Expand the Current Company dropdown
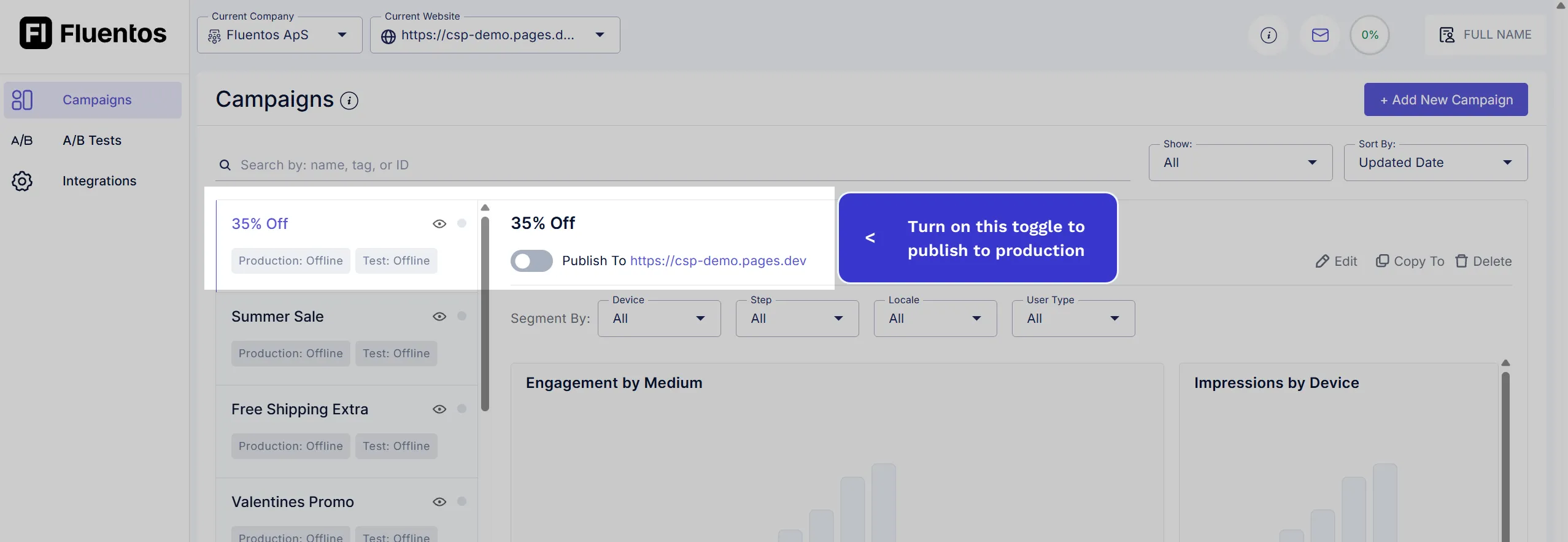This screenshot has height=542, width=1568. 280,35
